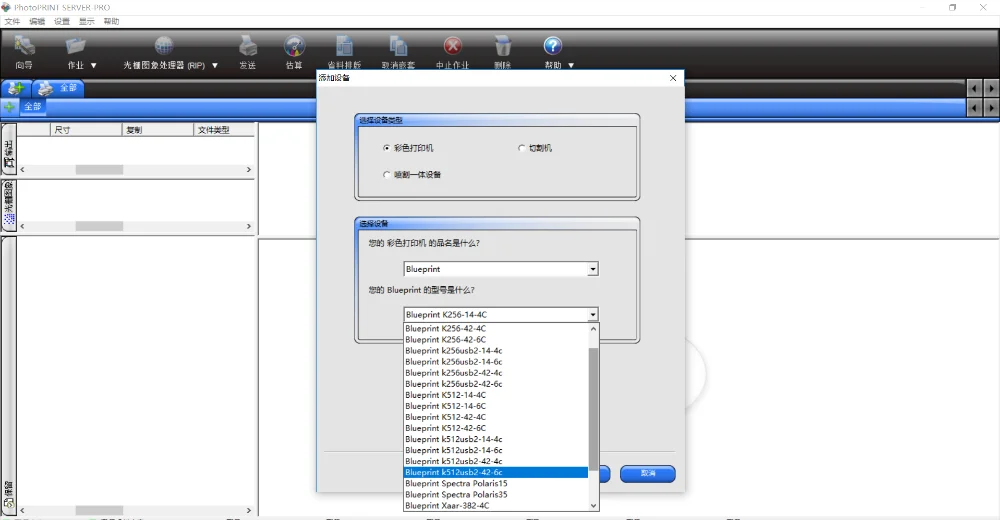Screen dimensions: 1000x520
Task: Open the 帮助 toolbar dropdown arrow
Action: 571,65
